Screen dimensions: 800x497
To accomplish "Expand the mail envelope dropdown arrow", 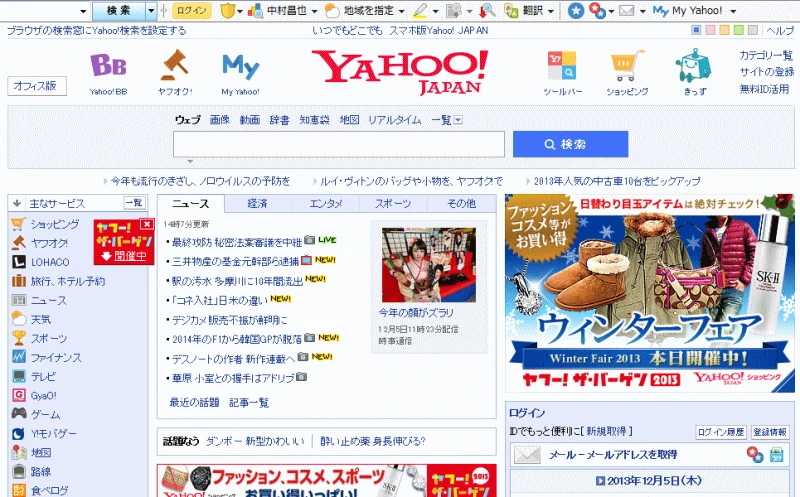I will [x=642, y=11].
